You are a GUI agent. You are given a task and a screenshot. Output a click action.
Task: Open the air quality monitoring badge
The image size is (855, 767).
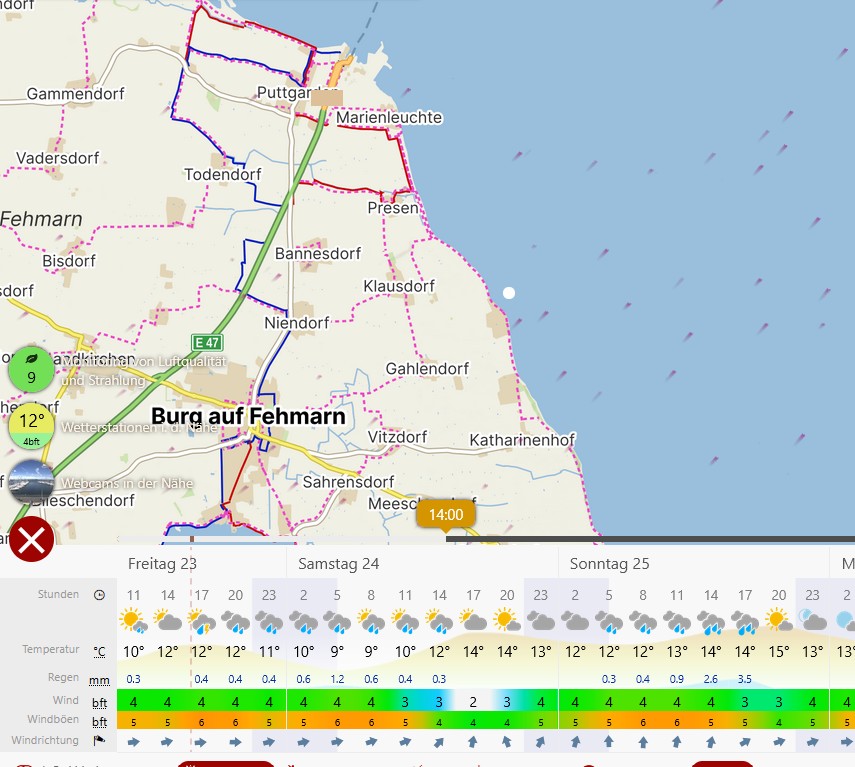pos(31,369)
